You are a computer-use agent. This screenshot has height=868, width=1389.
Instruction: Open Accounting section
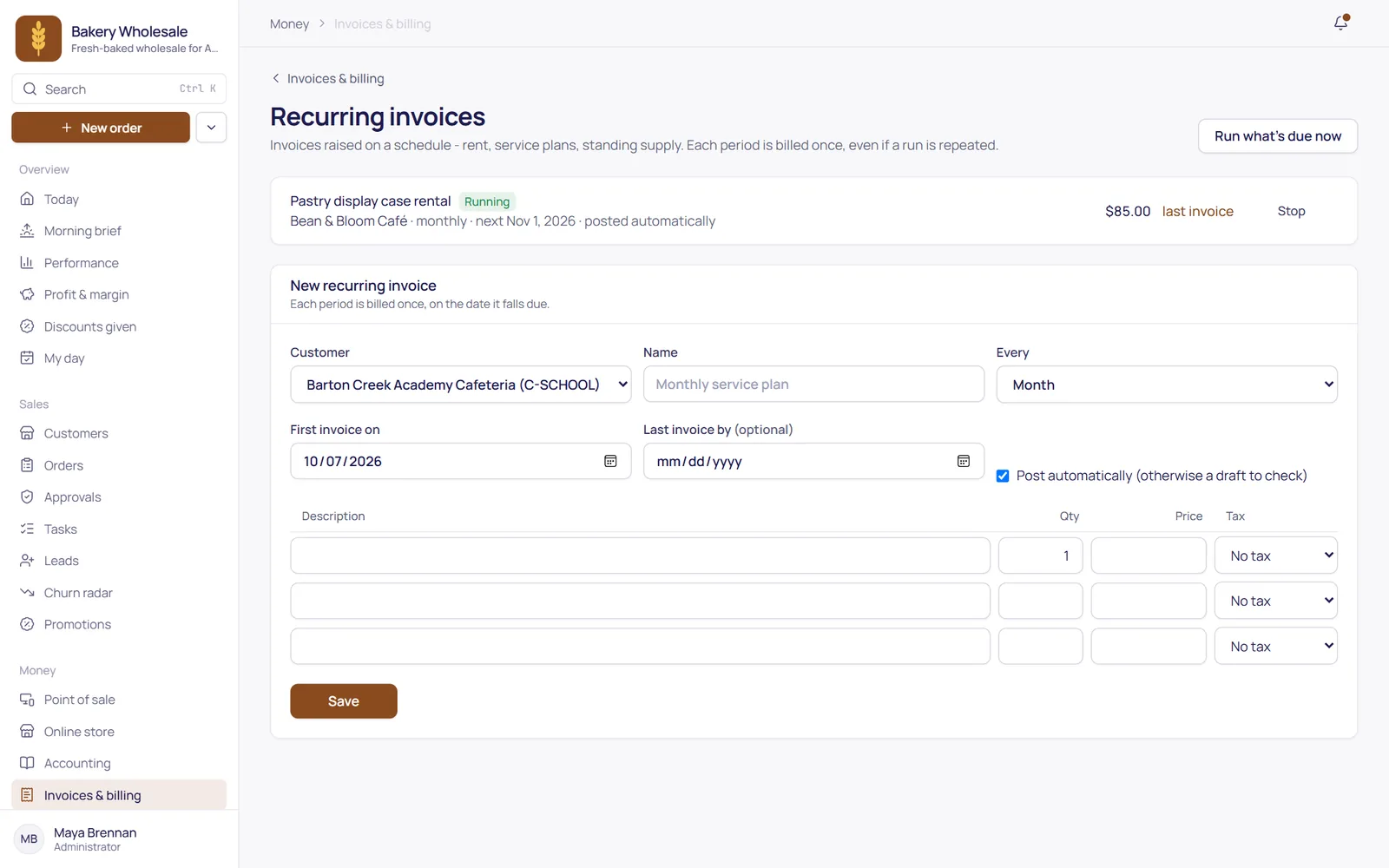pos(119,763)
